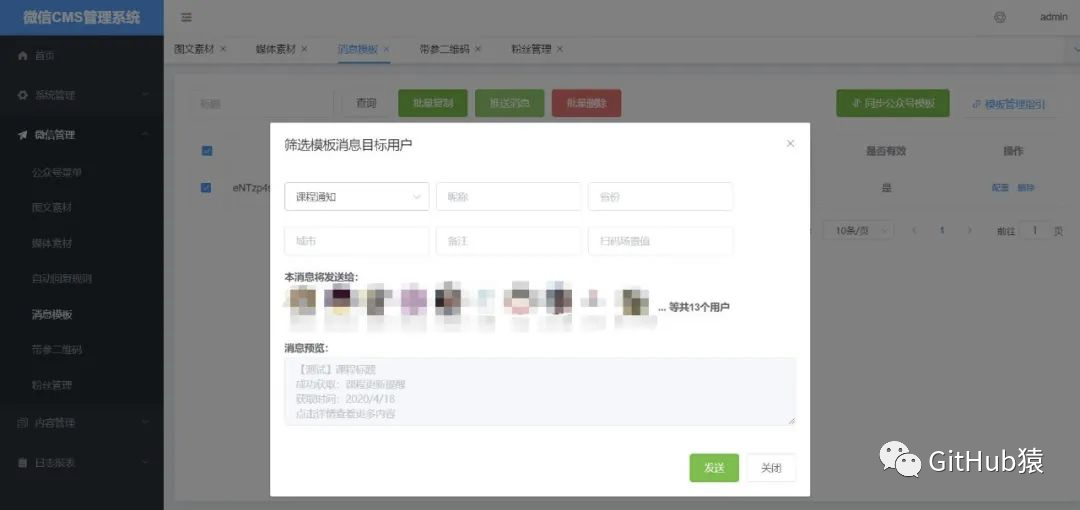Switch to the 媒体素材 tab
Image resolution: width=1080 pixels, height=510 pixels.
click(276, 49)
